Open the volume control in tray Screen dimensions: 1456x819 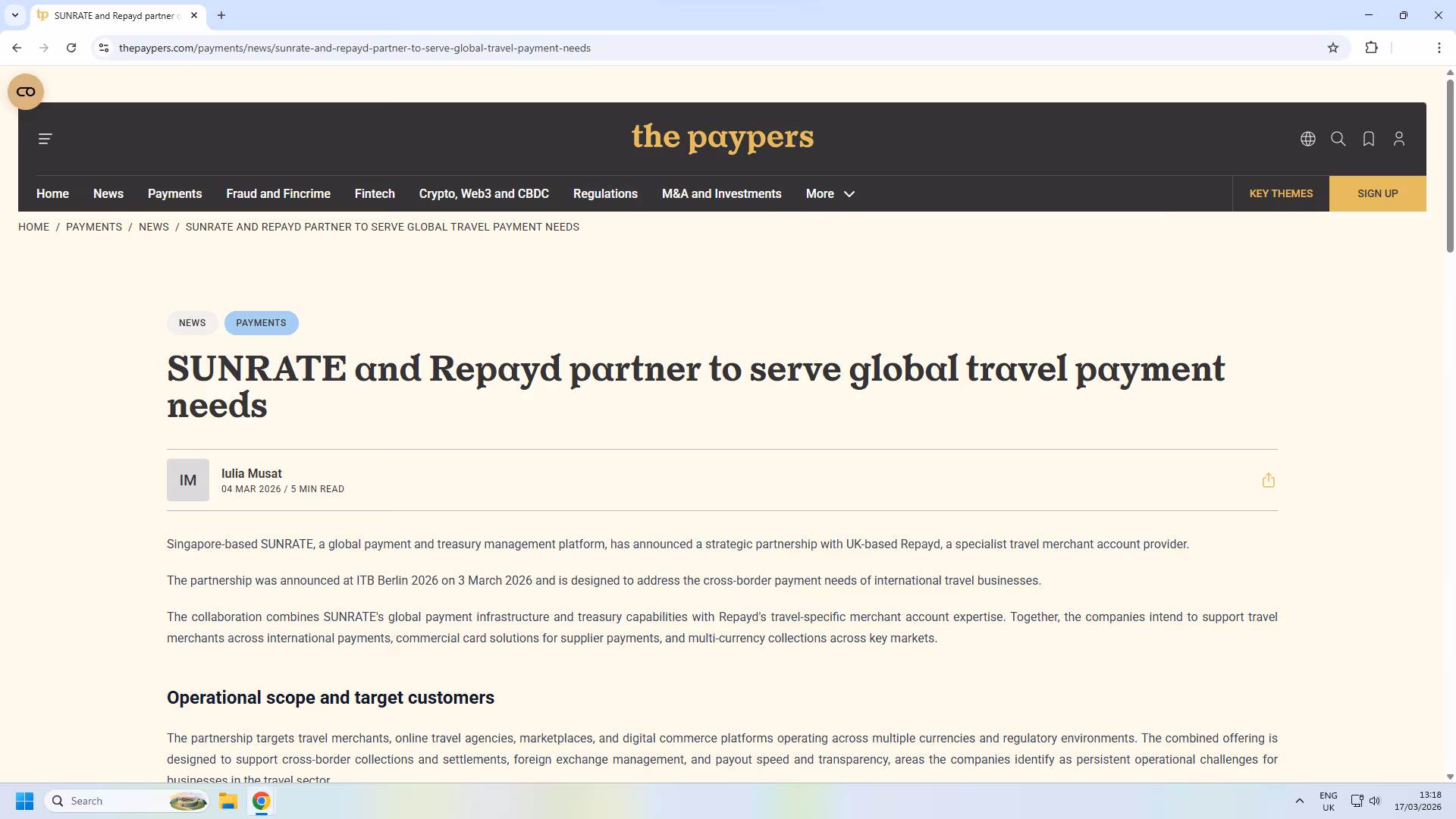[x=1375, y=801]
